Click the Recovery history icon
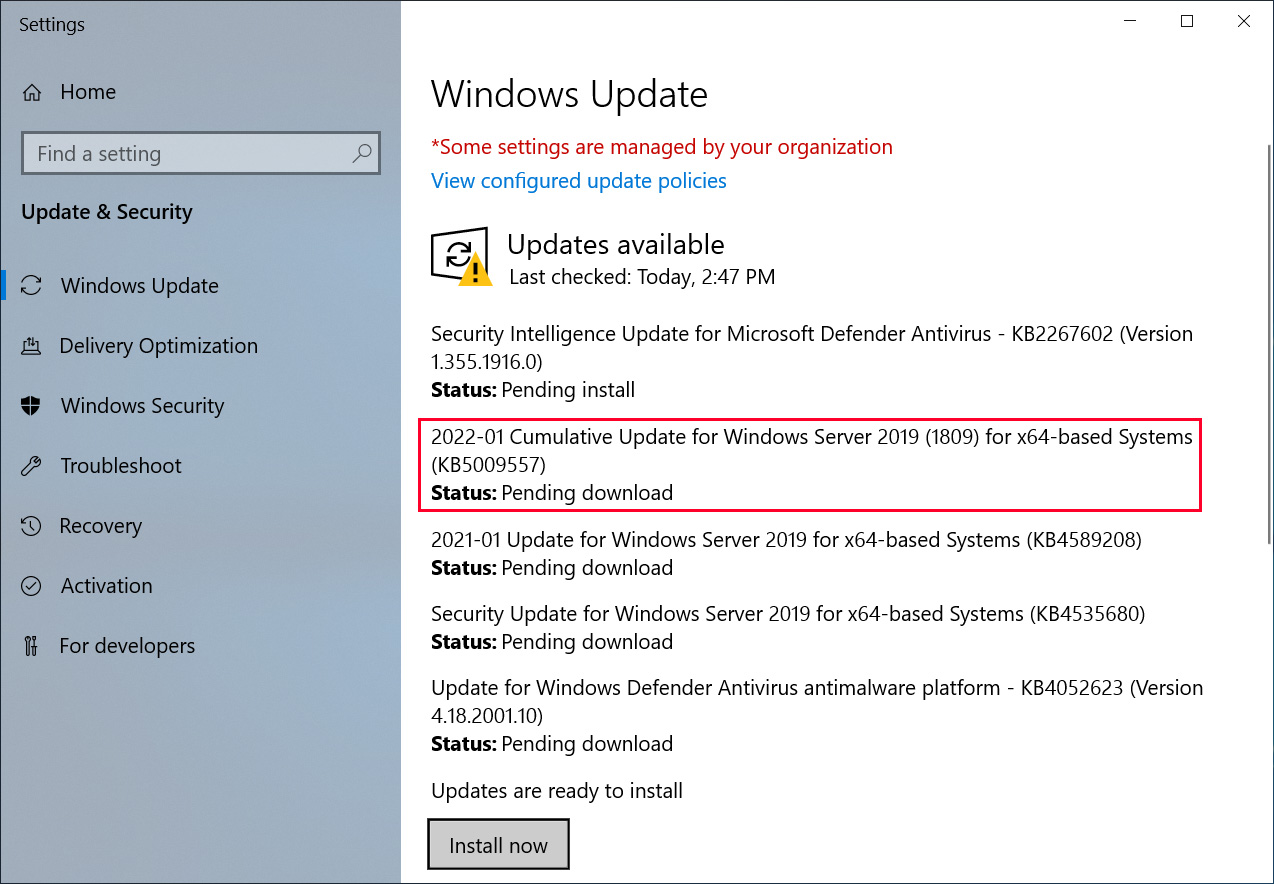Image resolution: width=1274 pixels, height=884 pixels. coord(32,525)
